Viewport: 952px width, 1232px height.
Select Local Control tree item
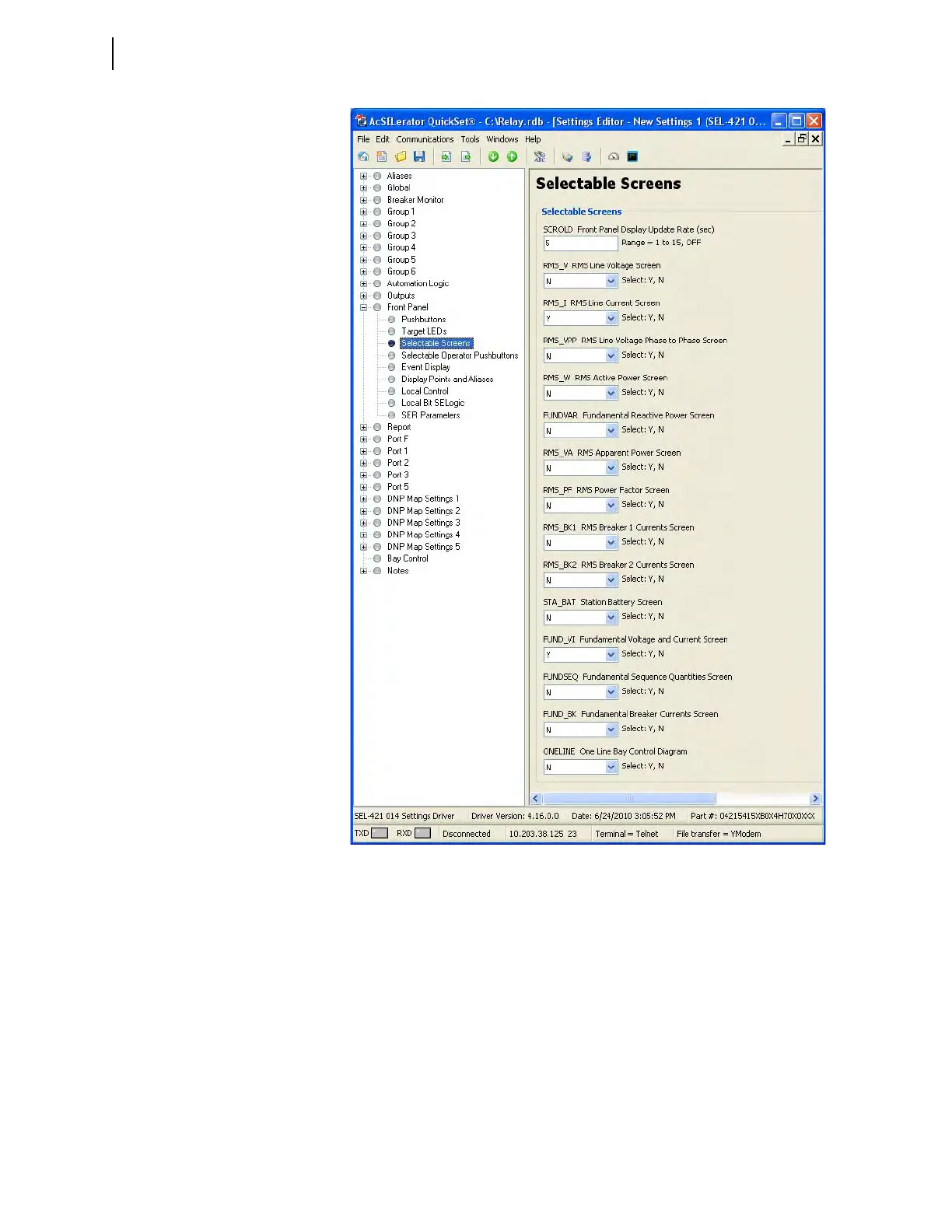point(425,391)
